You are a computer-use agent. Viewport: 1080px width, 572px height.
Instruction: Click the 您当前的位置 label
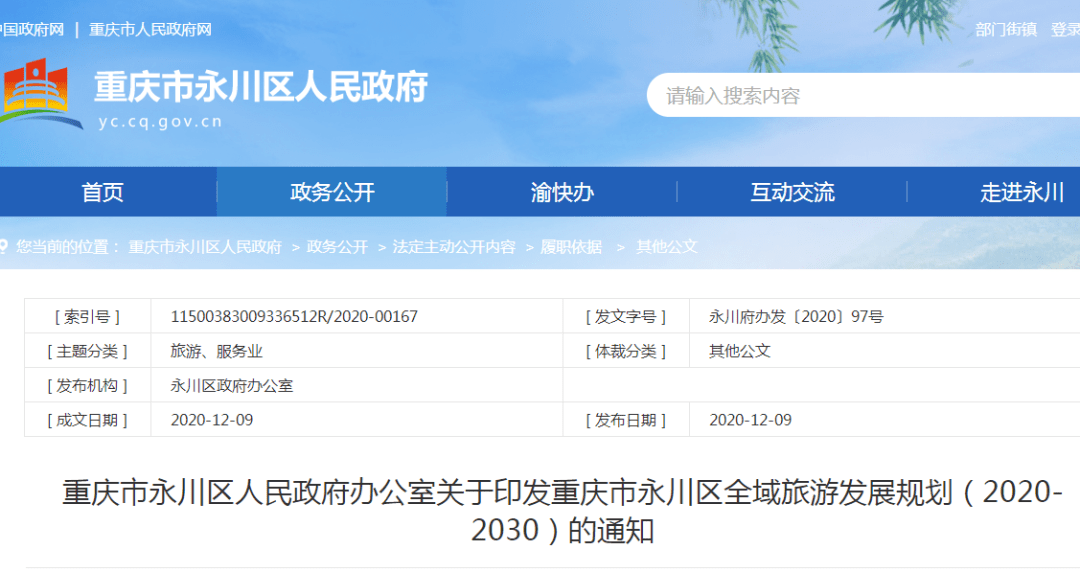(x=67, y=247)
